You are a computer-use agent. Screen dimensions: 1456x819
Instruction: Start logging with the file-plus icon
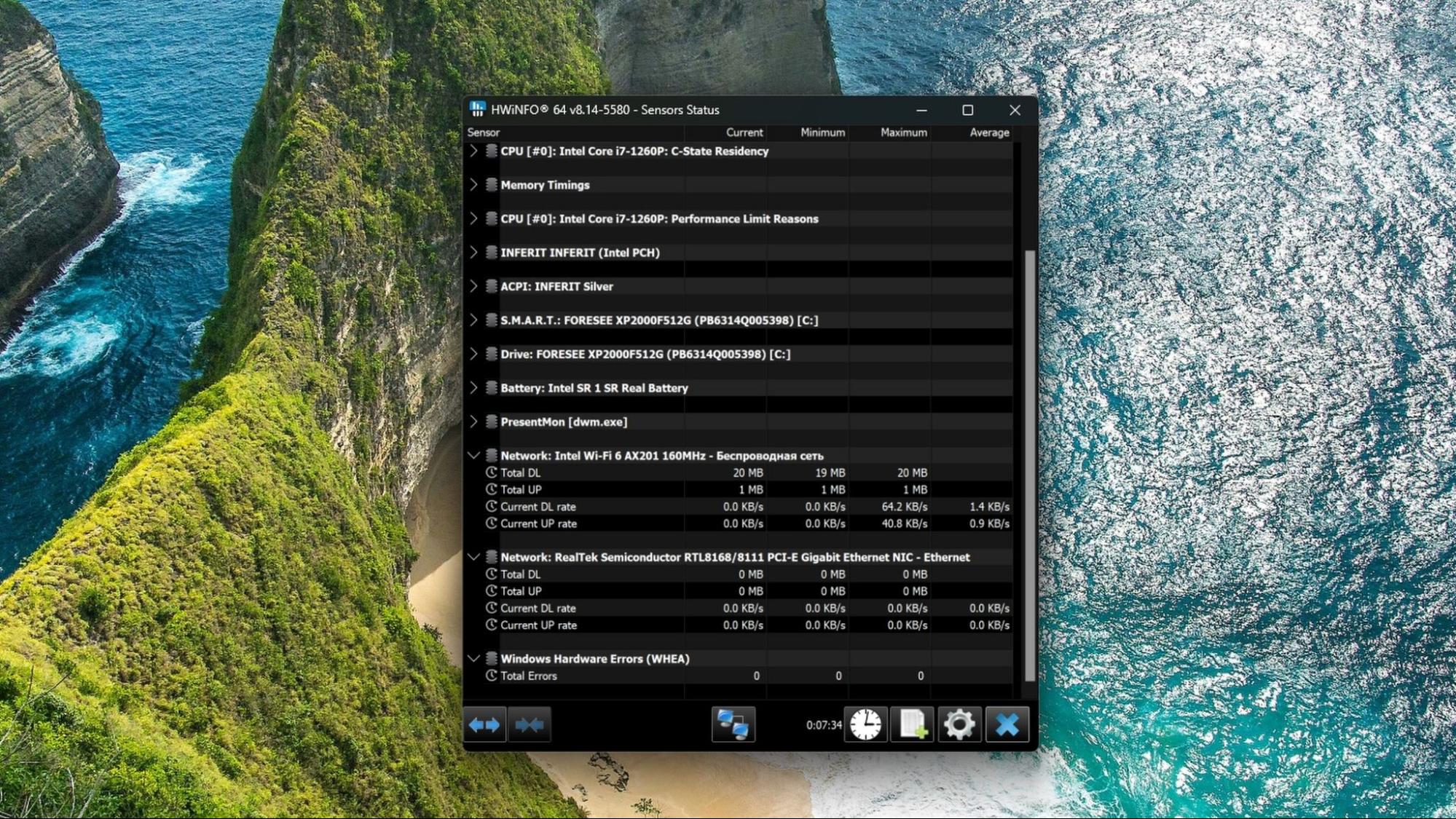912,724
